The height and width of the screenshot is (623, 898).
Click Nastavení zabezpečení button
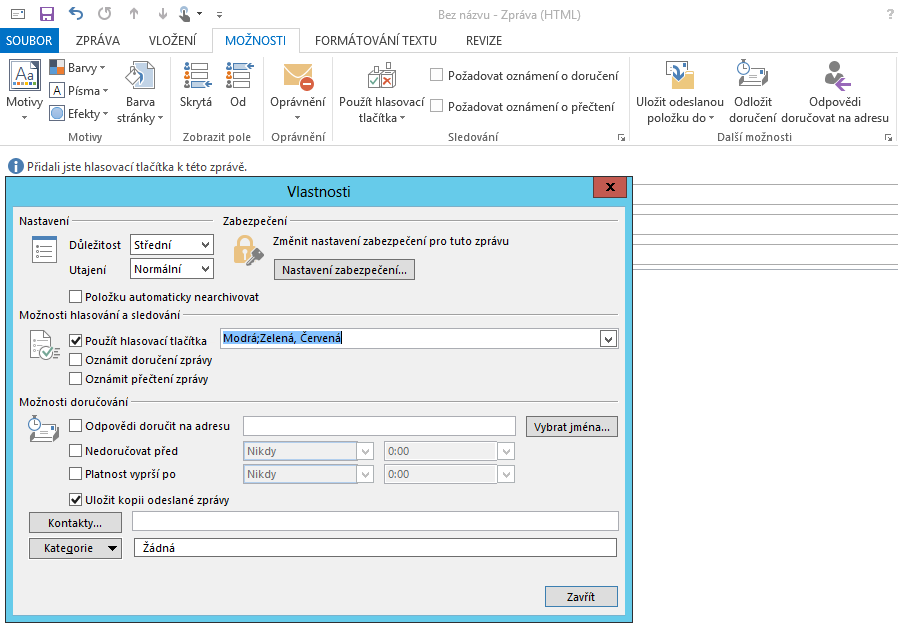pyautogui.click(x=344, y=270)
